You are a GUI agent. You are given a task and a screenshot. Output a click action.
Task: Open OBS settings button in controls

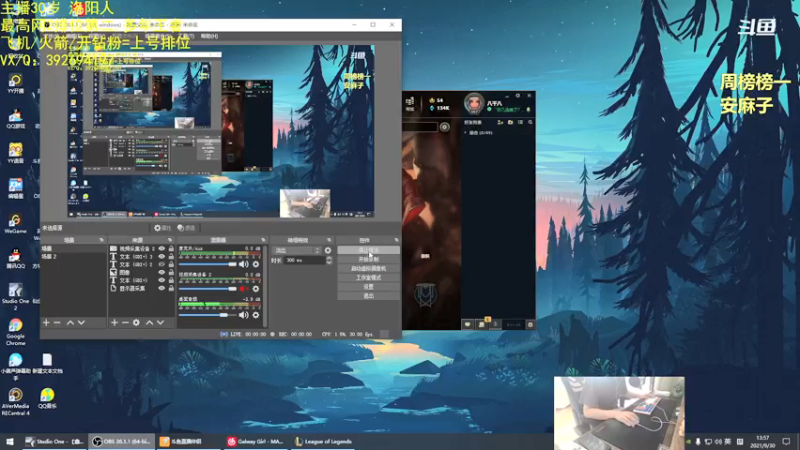[368, 287]
